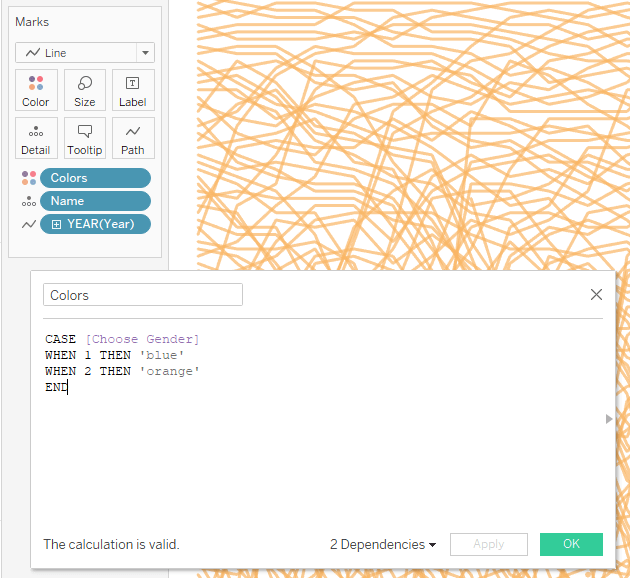
Task: Open the Tooltip marks card
Action: tap(85, 138)
